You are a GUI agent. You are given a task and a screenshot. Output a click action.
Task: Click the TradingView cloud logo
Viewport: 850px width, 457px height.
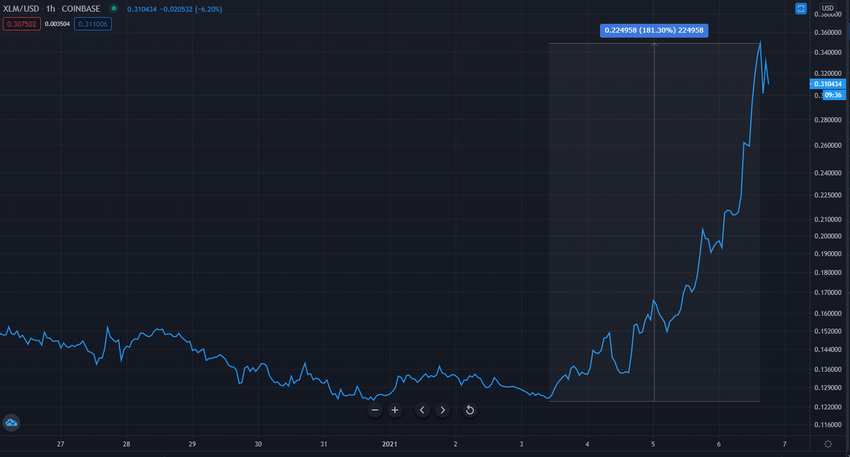tap(11, 423)
